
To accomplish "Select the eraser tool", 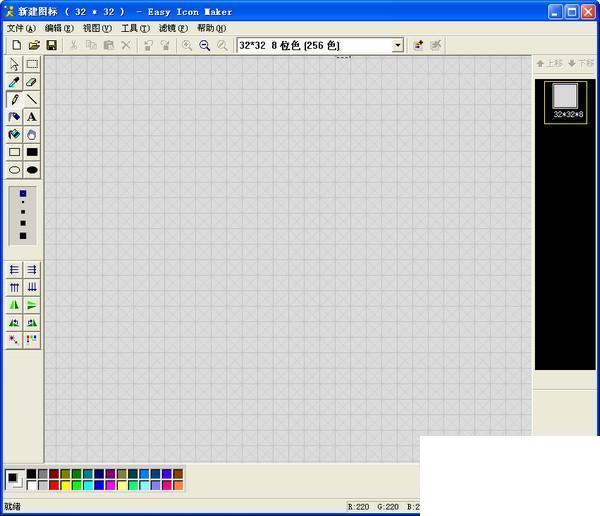I will click(32, 82).
